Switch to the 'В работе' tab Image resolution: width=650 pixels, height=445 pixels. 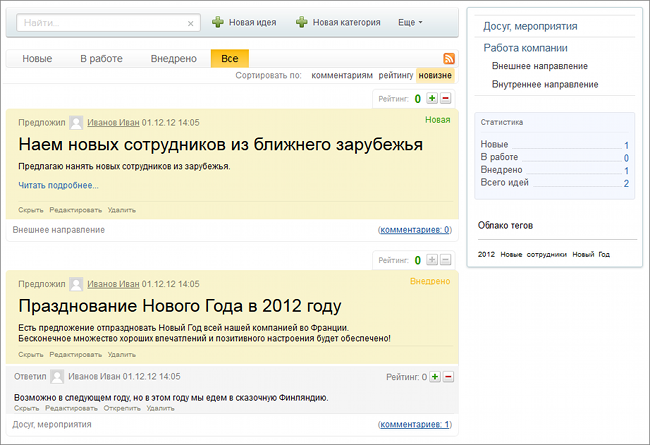(x=102, y=59)
